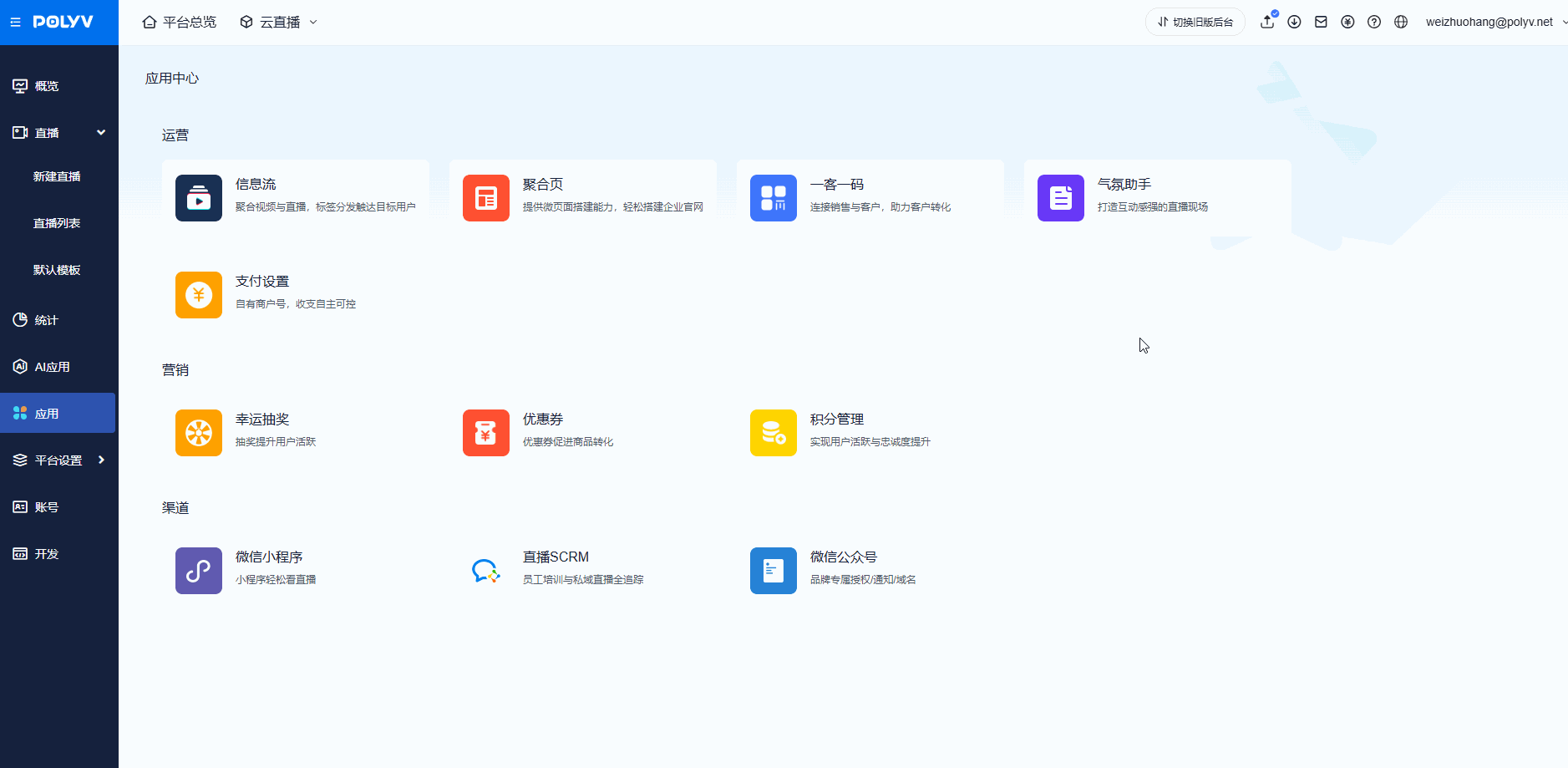Click the 幸运抽奖 title text
The height and width of the screenshot is (768, 1568).
(262, 419)
